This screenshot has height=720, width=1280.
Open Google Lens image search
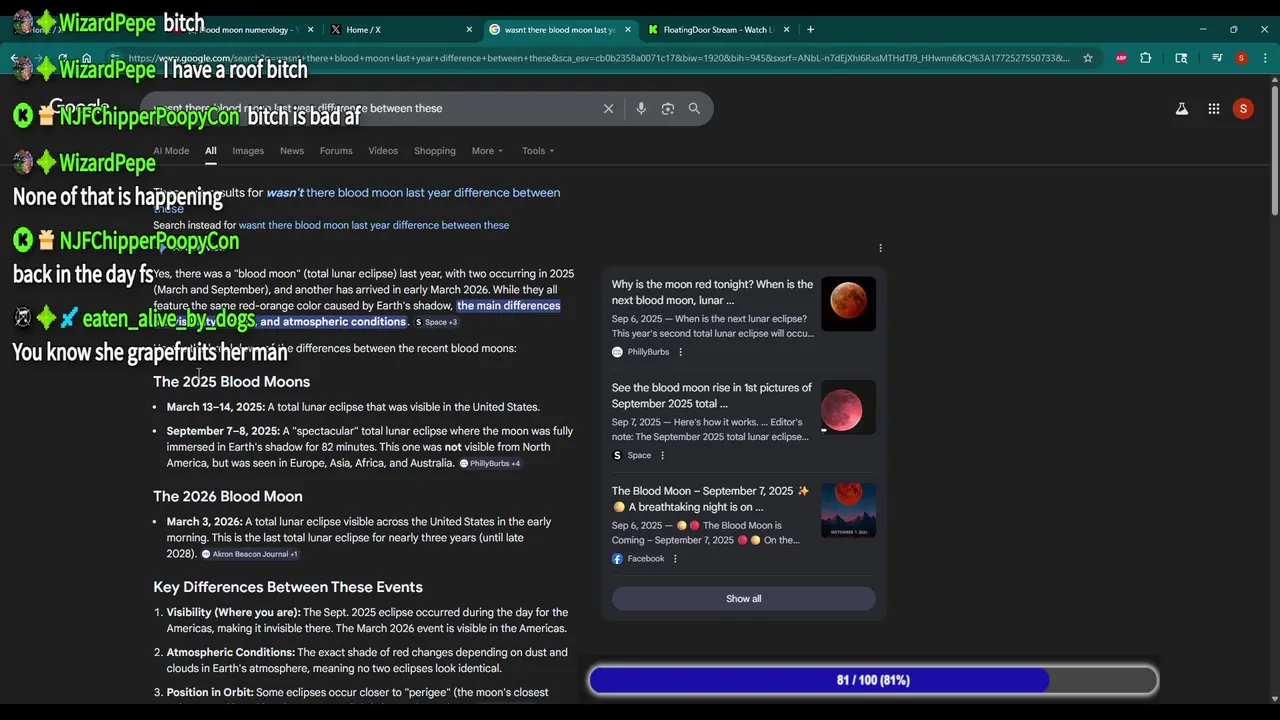(668, 108)
